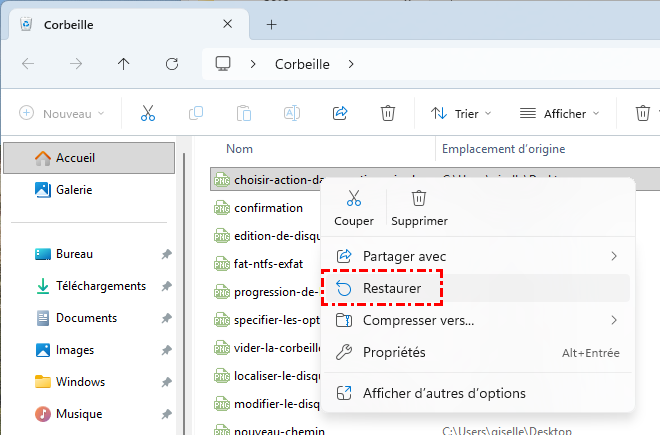Click the Supprimer trash icon in context menu
The width and height of the screenshot is (660, 435).
419,198
